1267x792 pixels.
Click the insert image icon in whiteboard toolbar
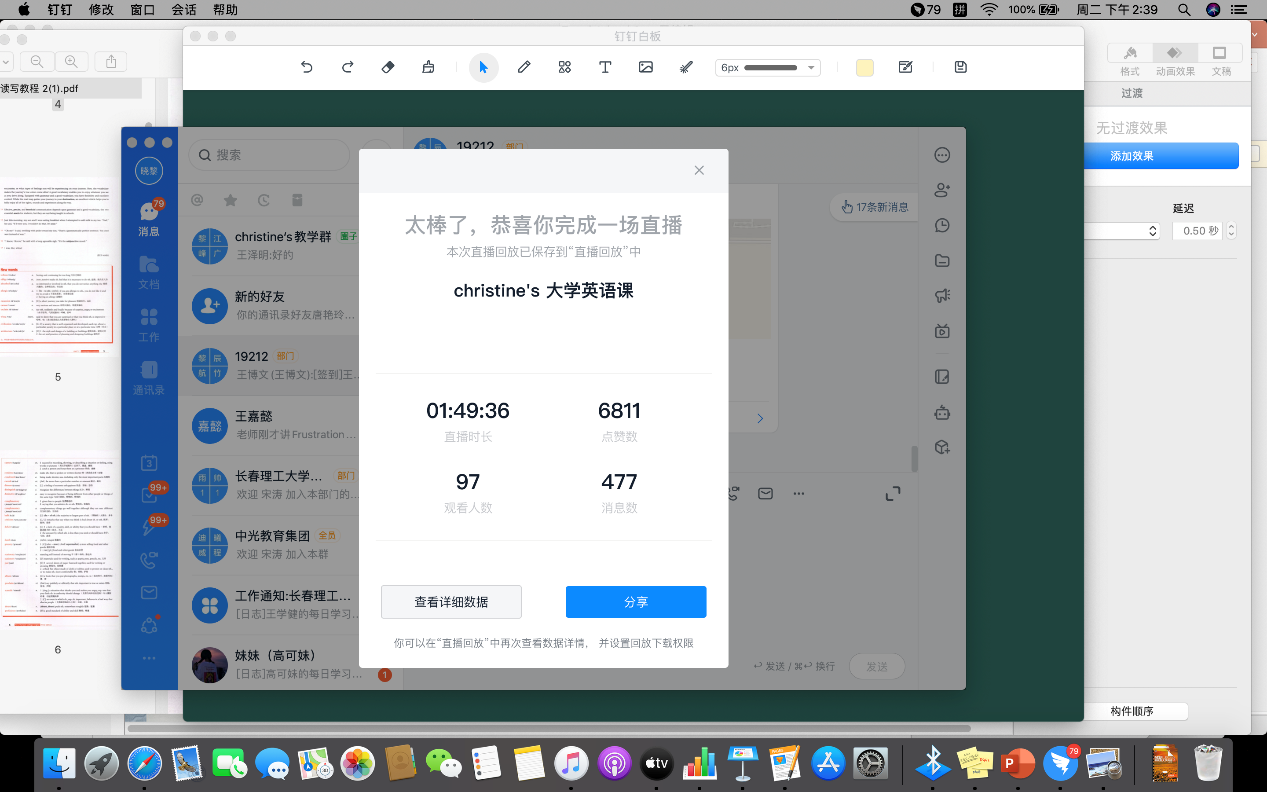click(x=646, y=67)
